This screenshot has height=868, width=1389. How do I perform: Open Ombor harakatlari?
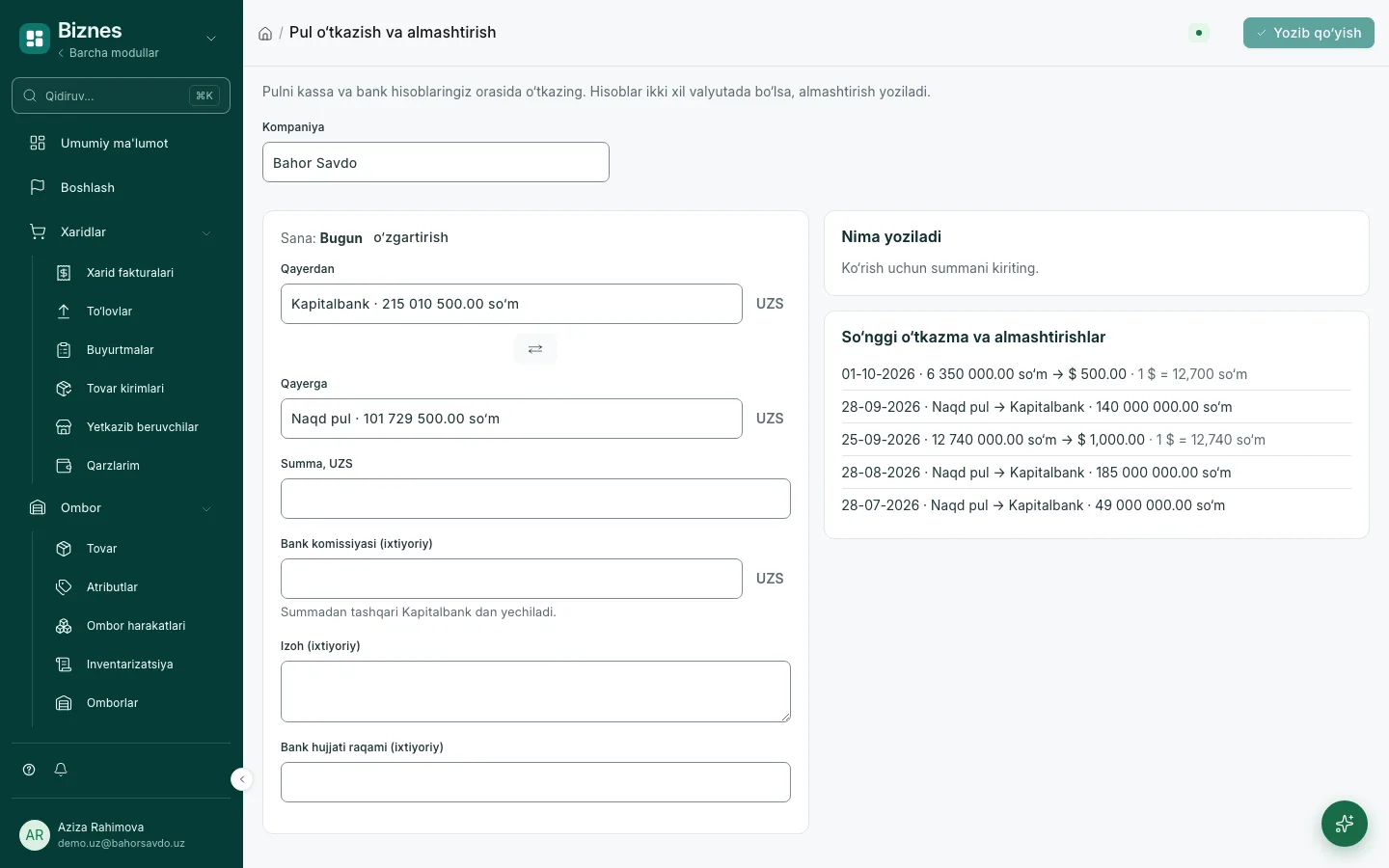137,626
